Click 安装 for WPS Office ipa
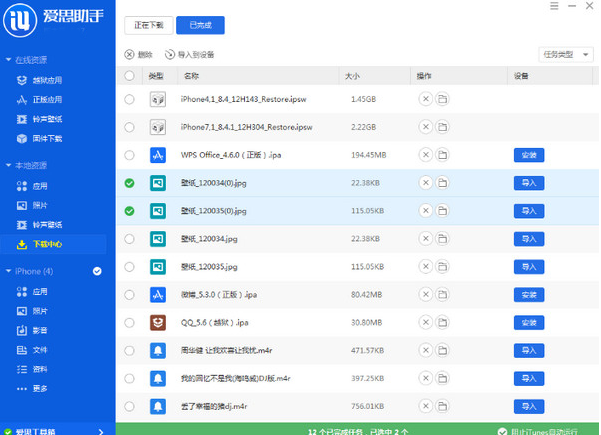 click(529, 155)
